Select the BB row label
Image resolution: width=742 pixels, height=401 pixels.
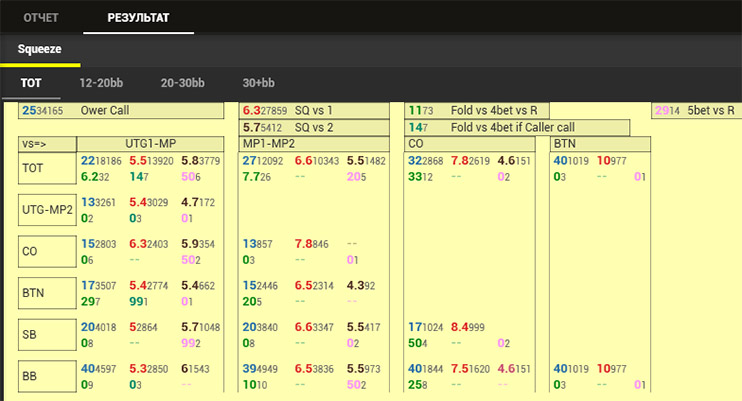tap(47, 376)
